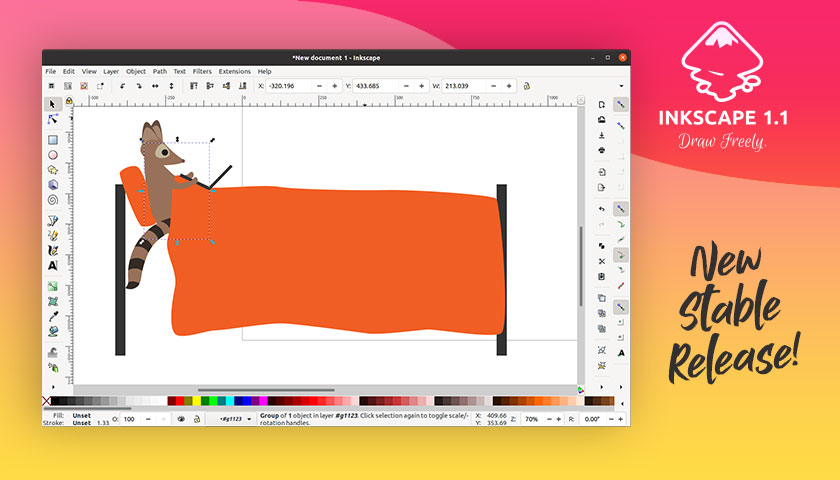The image size is (840, 480).
Task: Click the Cut scissors icon
Action: (602, 261)
